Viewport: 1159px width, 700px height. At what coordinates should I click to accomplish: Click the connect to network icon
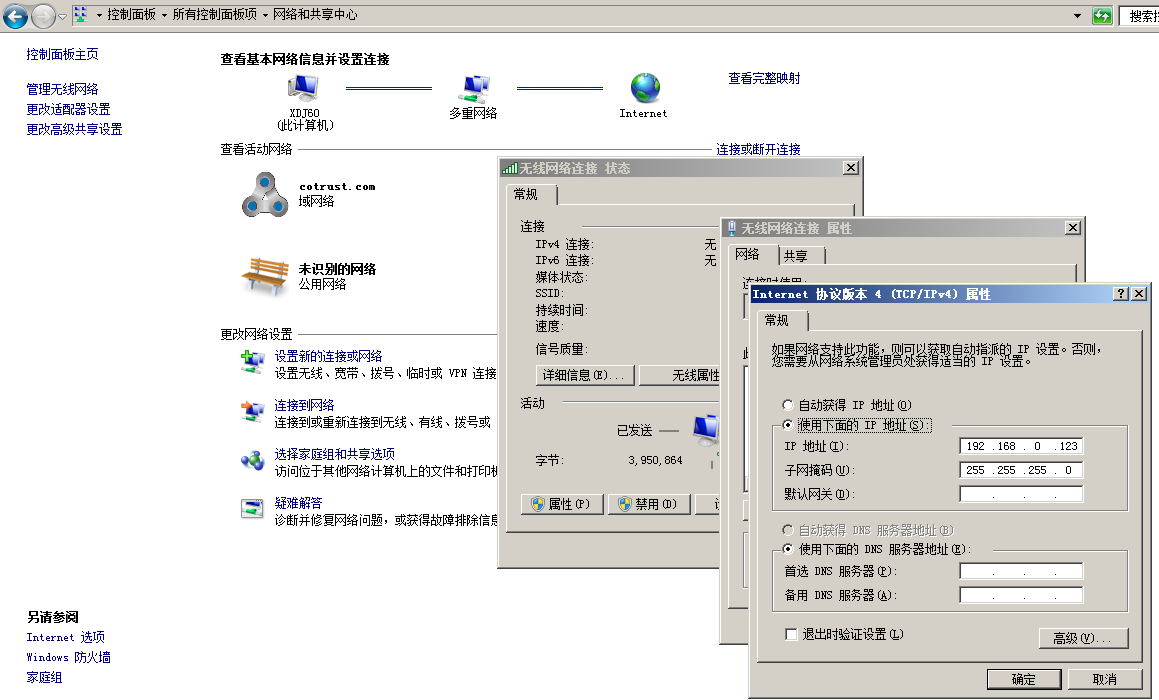coord(253,411)
